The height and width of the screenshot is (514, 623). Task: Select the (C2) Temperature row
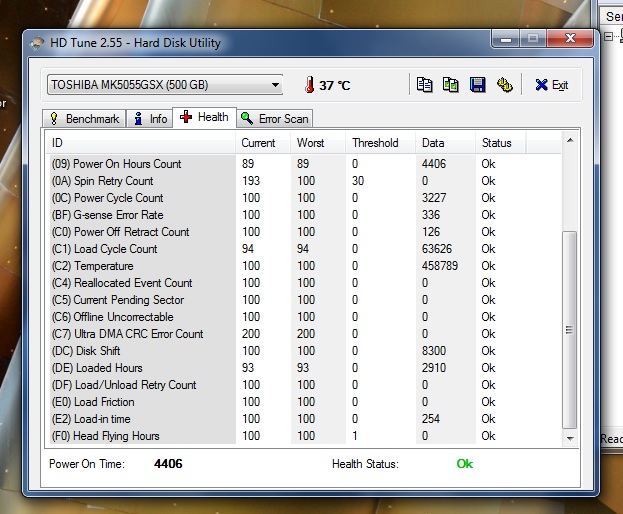304,266
